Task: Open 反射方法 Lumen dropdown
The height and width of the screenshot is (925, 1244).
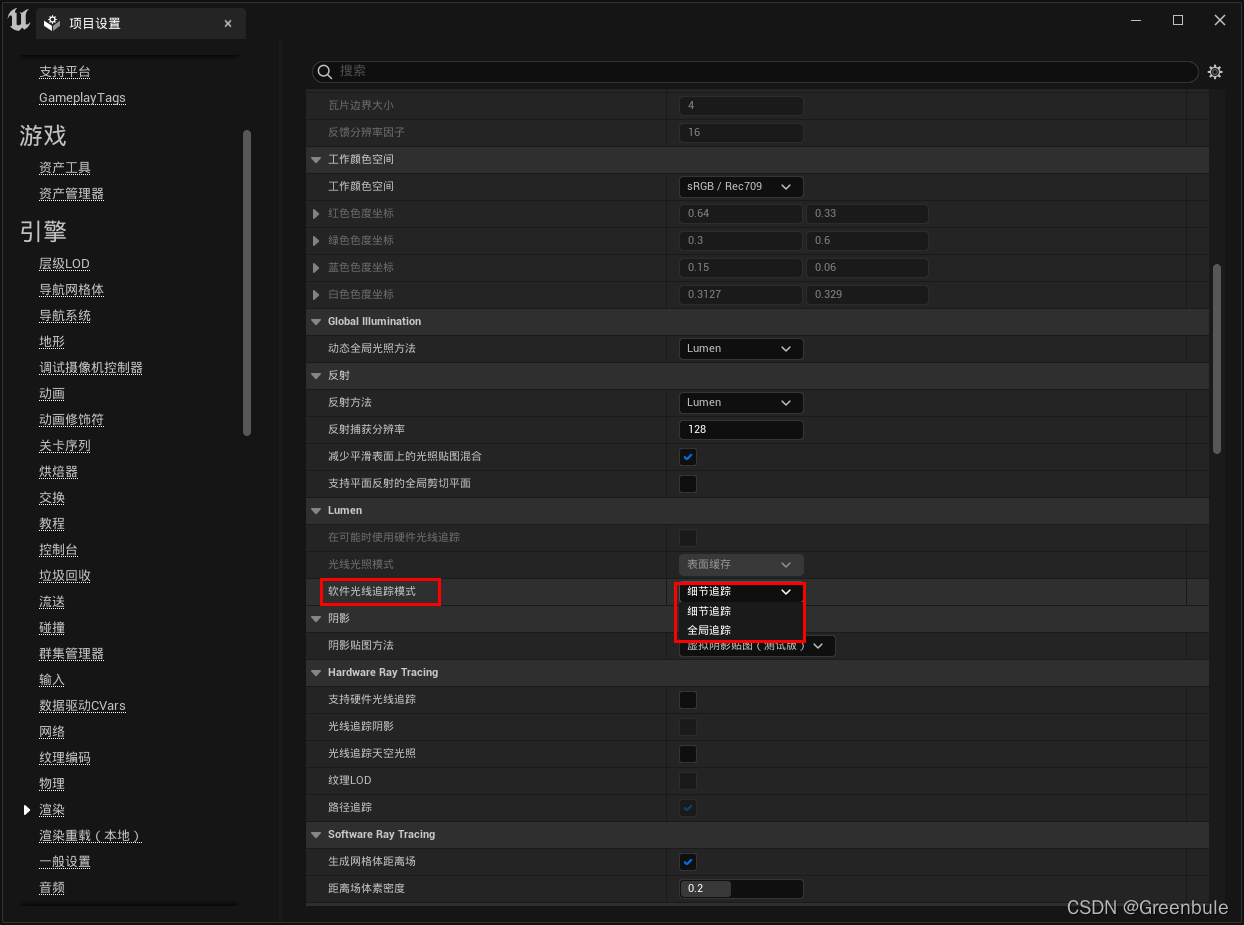Action: click(741, 402)
